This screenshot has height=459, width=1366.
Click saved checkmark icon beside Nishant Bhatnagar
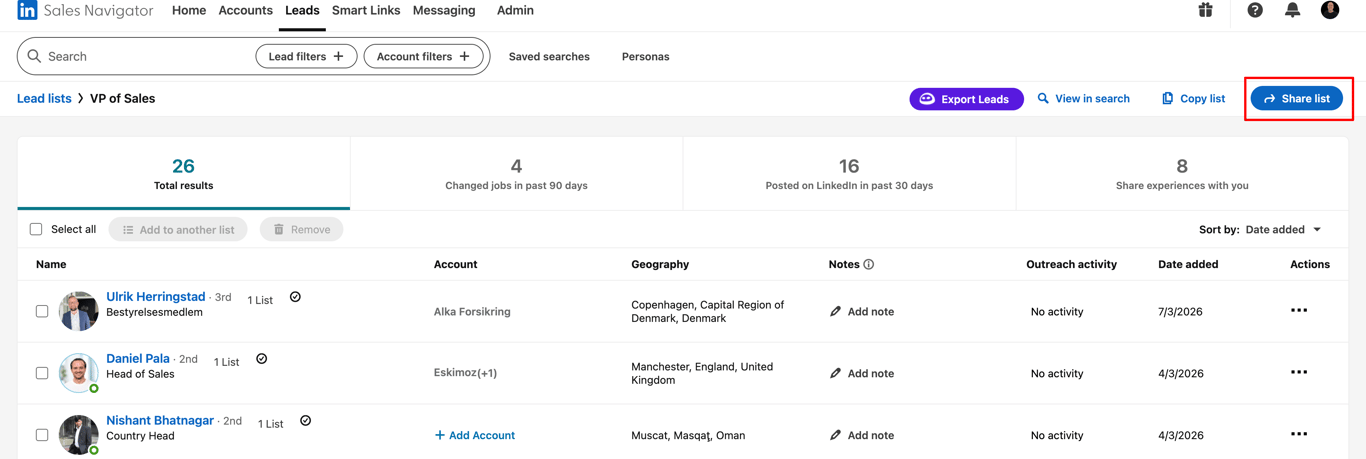[305, 421]
